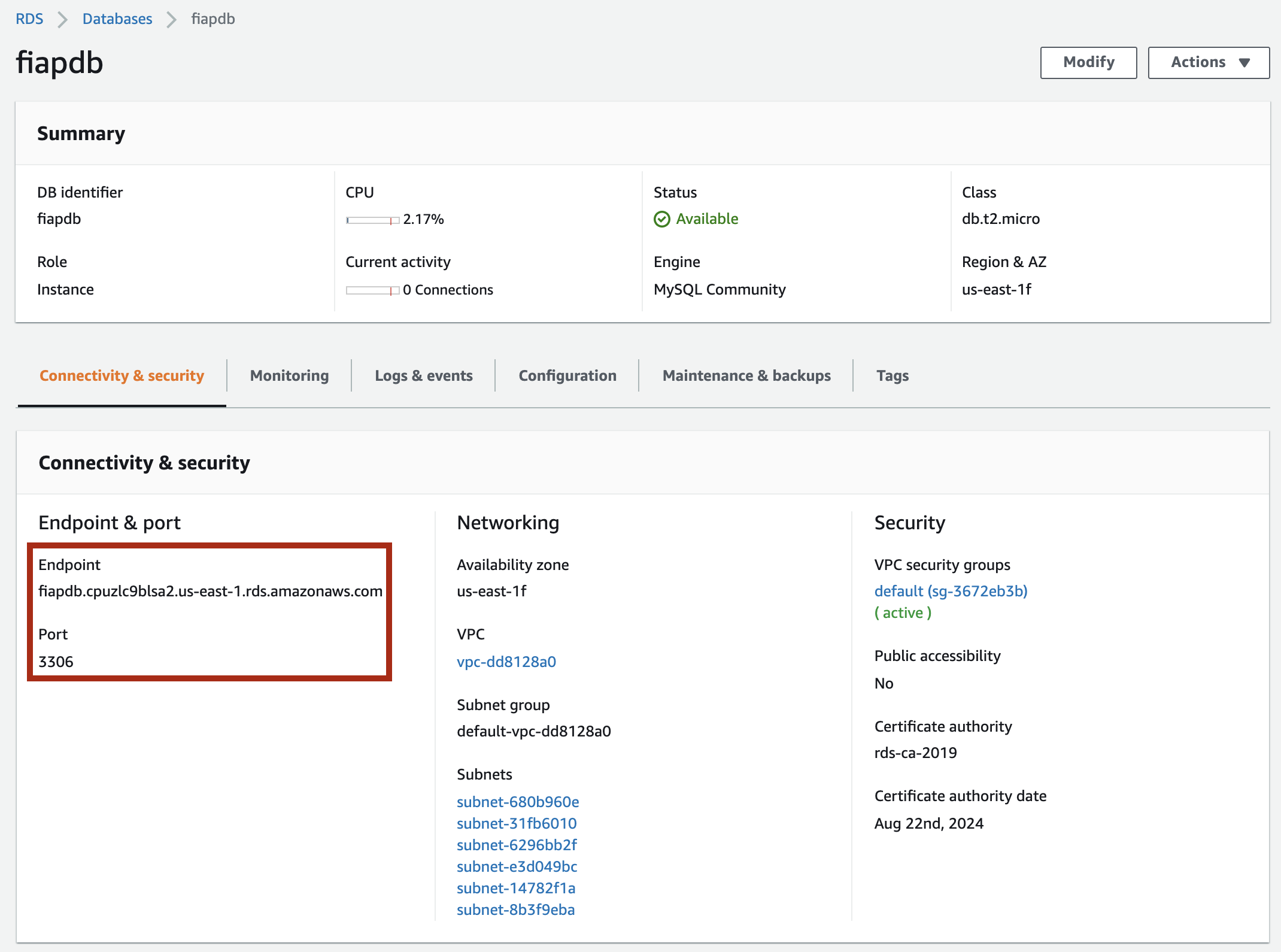
Task: Open subnet-8b3f9eba link
Action: pos(515,909)
